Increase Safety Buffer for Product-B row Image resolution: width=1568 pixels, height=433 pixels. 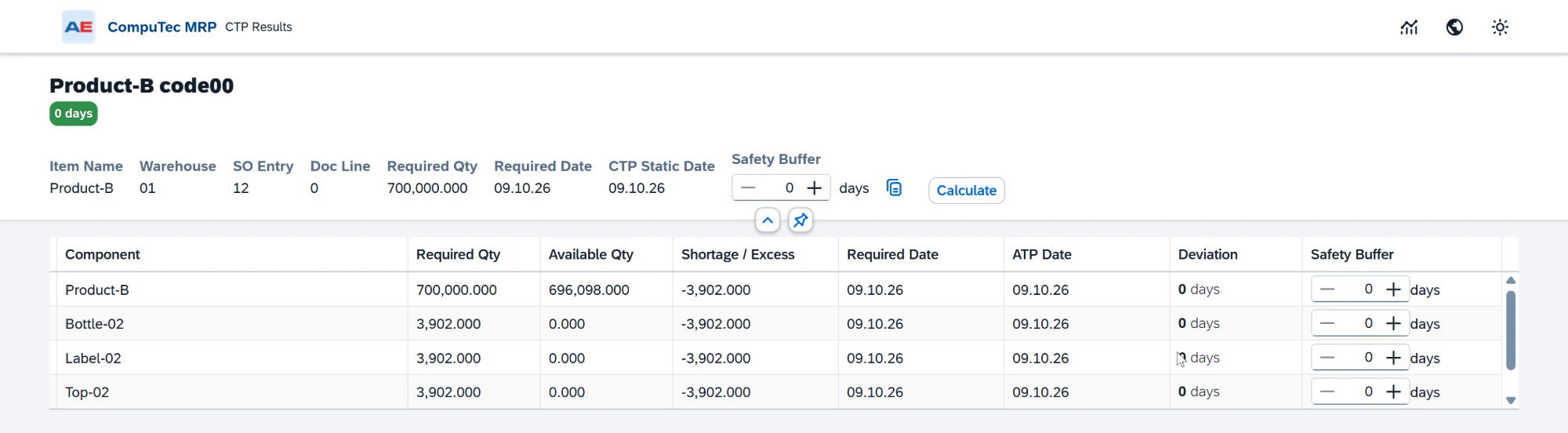(x=1393, y=289)
